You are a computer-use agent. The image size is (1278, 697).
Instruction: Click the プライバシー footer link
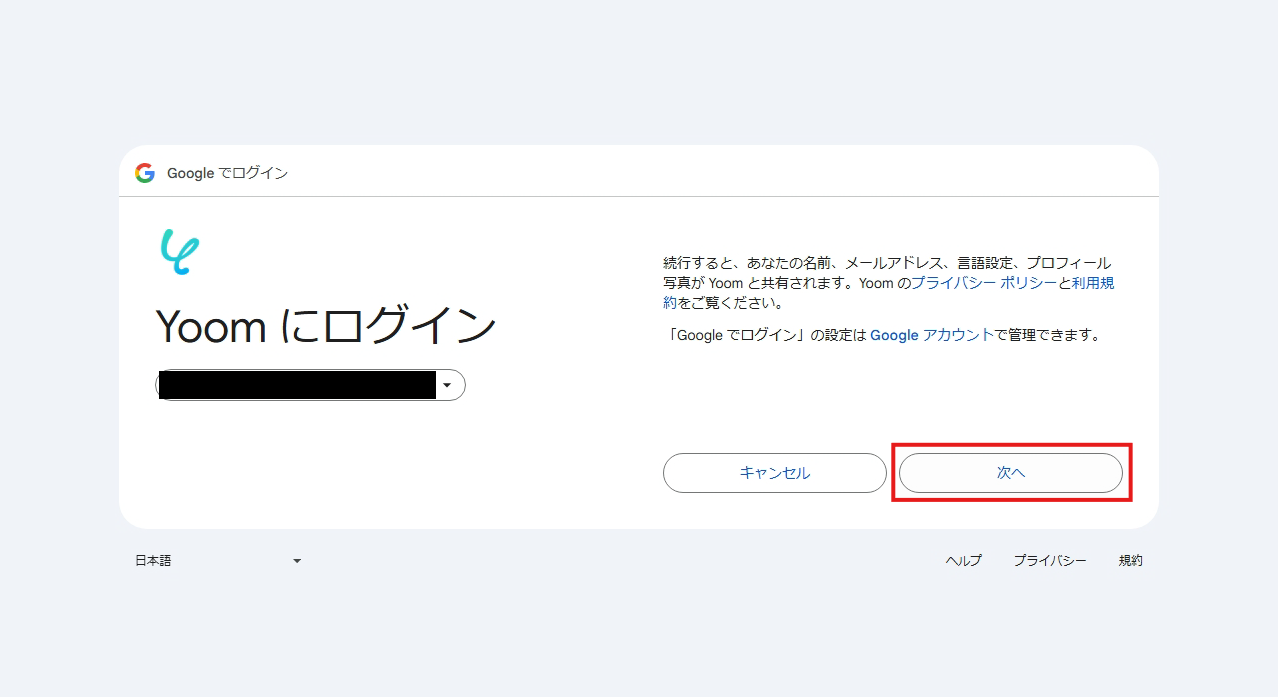pyautogui.click(x=1049, y=560)
